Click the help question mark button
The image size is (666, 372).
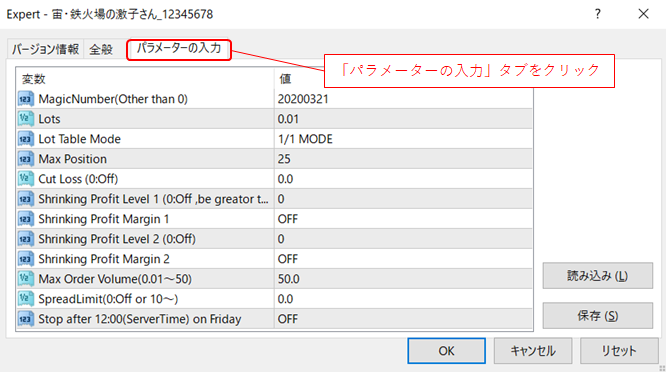point(598,14)
